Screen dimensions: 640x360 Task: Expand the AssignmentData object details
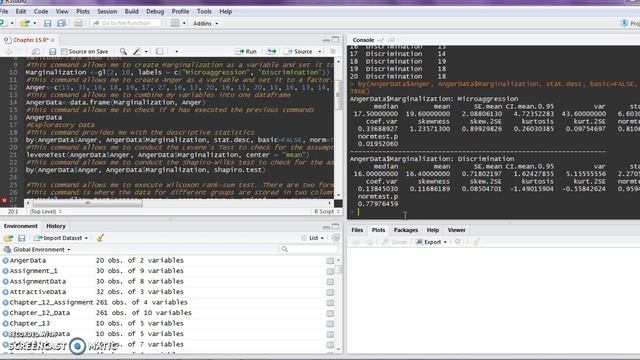point(5,282)
